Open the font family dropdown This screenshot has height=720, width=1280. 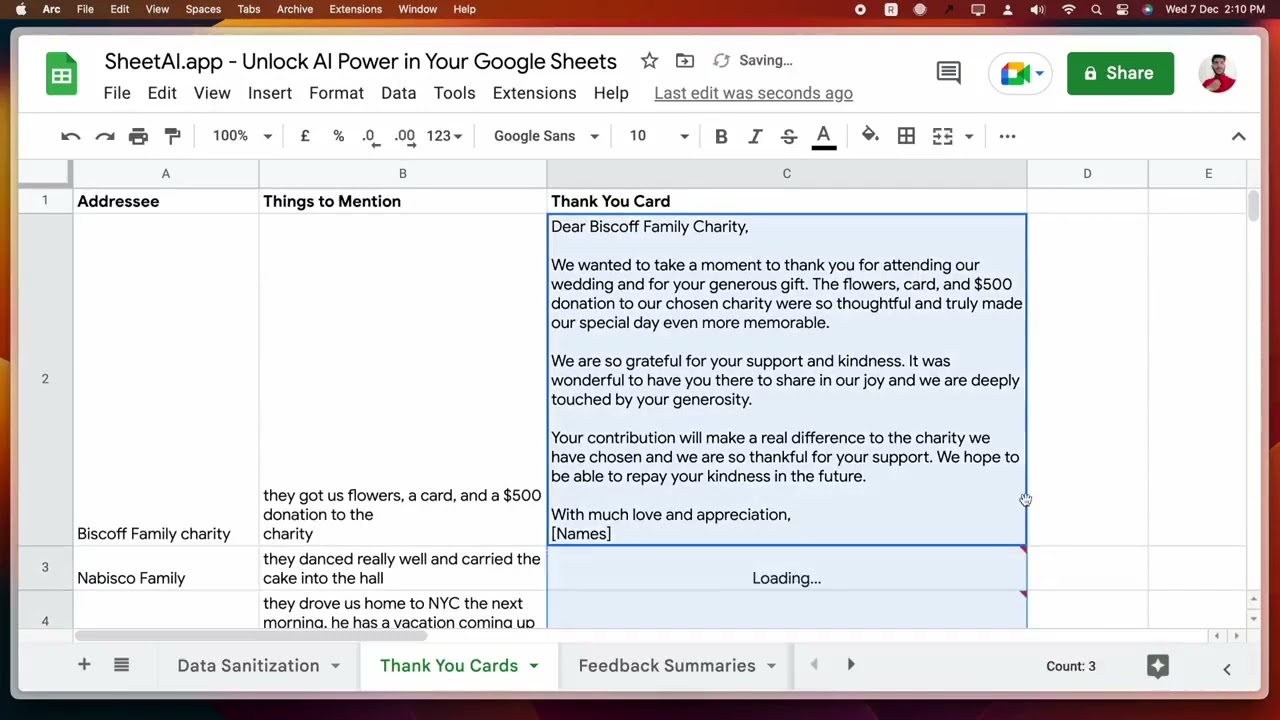[x=545, y=136]
